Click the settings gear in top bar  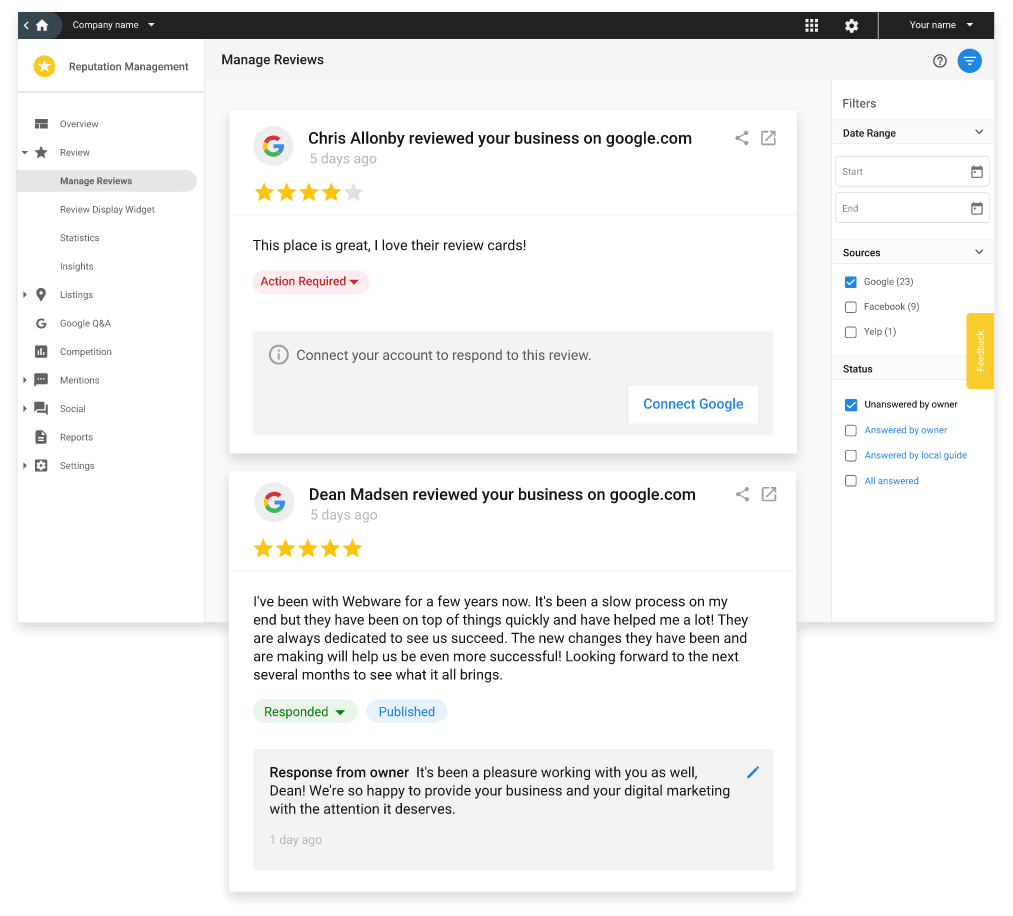click(x=851, y=25)
